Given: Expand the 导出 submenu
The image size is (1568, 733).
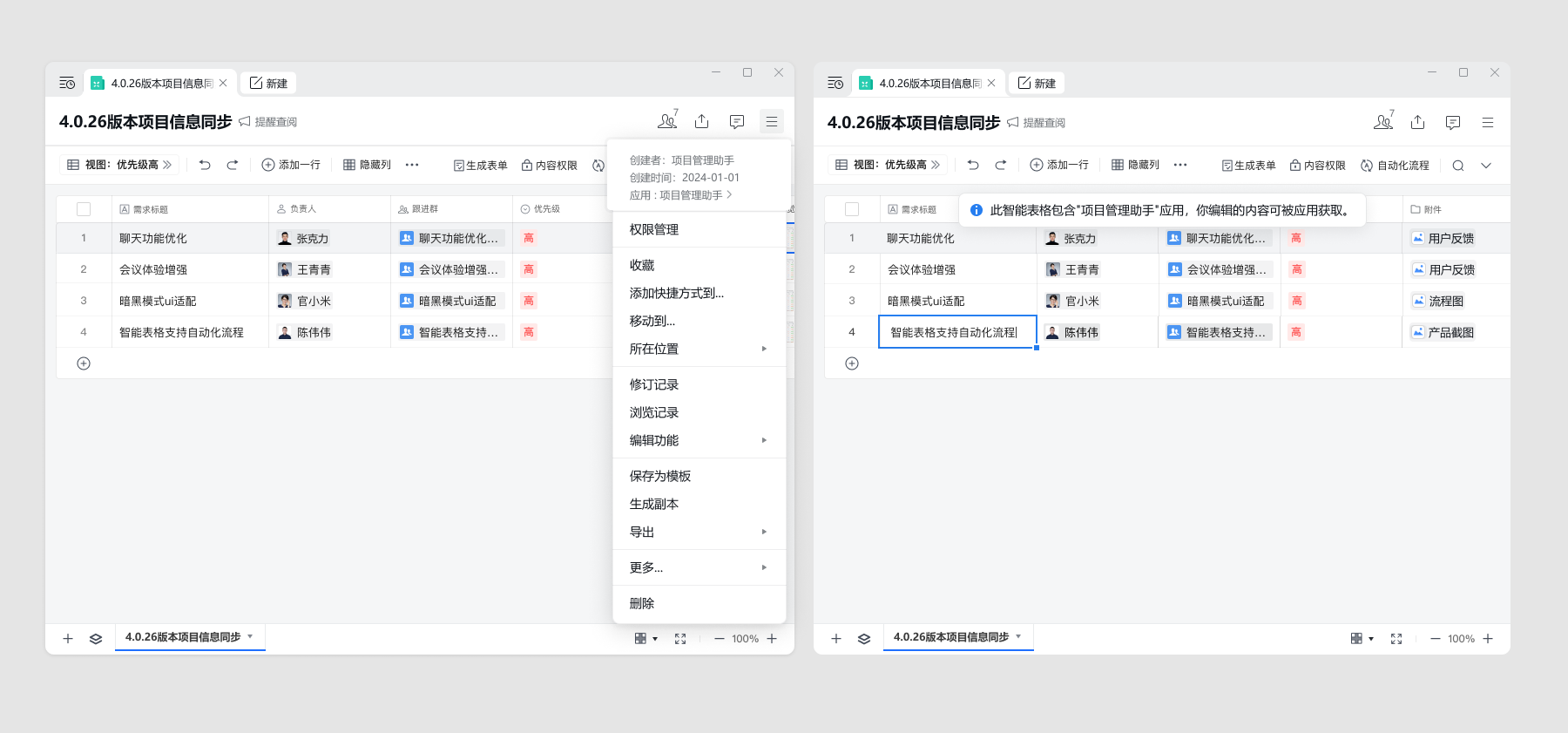Looking at the screenshot, I should (699, 532).
